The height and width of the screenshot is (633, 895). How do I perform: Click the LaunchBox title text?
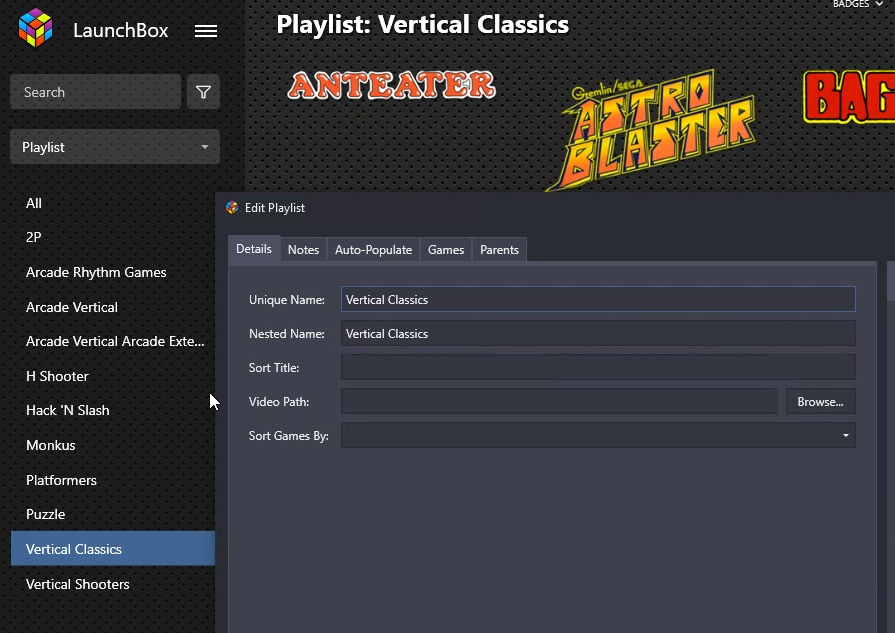tap(120, 30)
